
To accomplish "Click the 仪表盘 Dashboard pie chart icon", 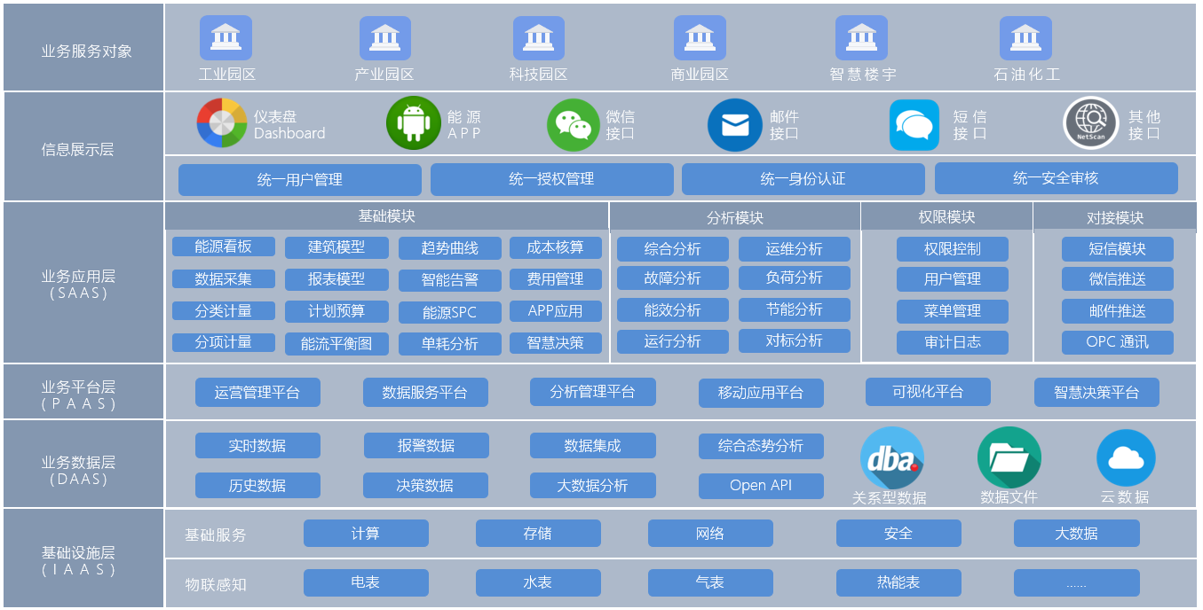I will coord(222,122).
